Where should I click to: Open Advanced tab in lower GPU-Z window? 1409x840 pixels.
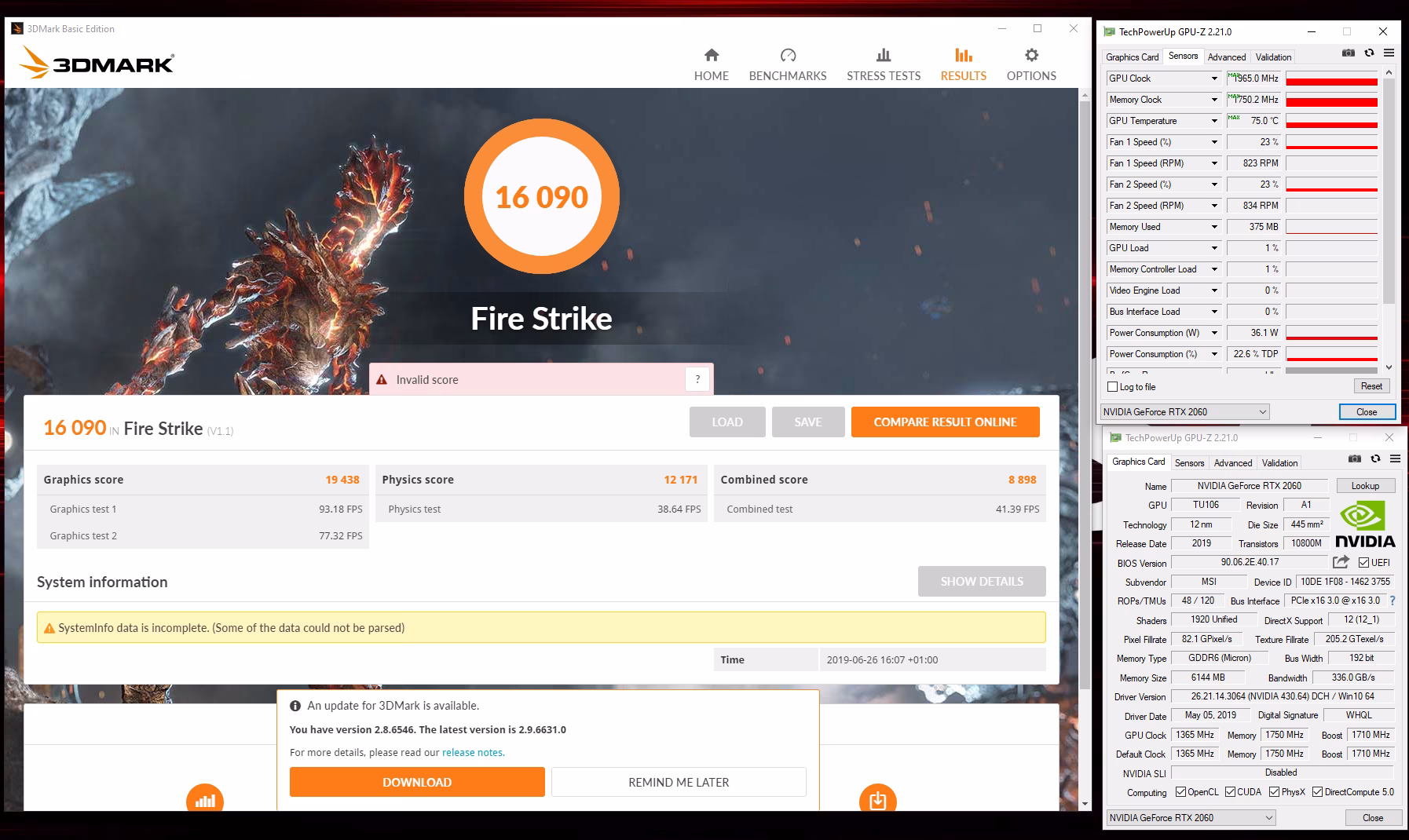[x=1233, y=462]
